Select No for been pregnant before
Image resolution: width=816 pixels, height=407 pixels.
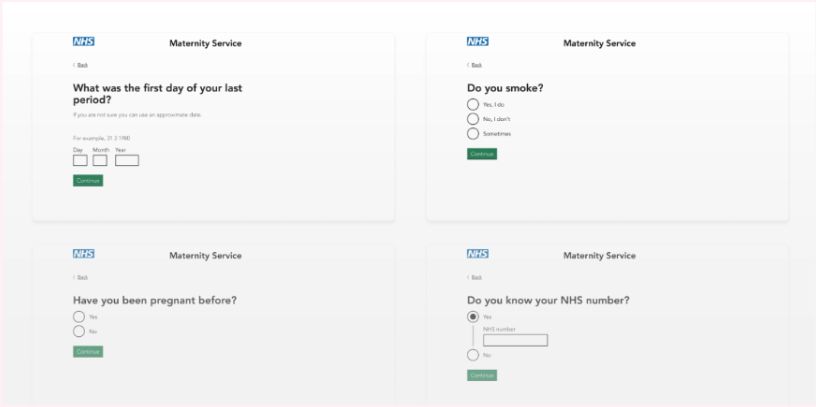[x=79, y=331]
